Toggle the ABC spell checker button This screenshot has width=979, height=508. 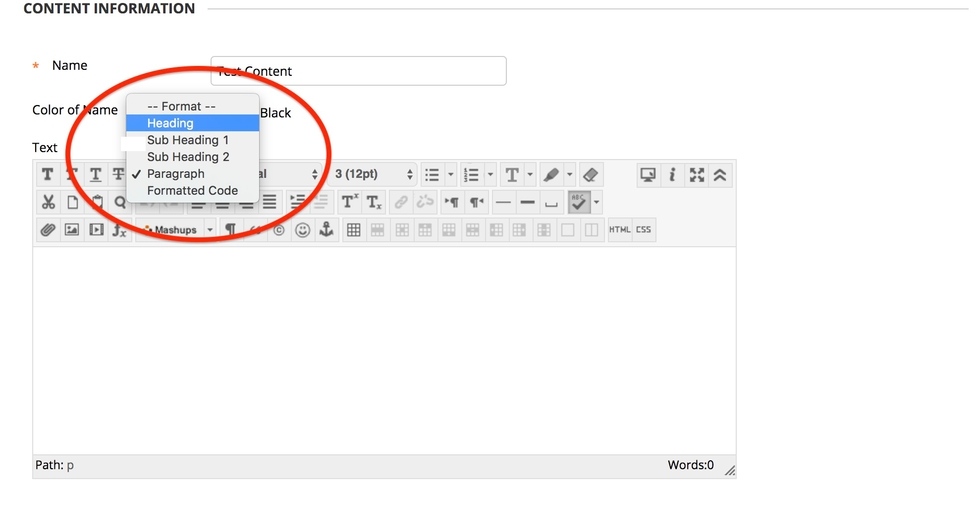coord(579,202)
